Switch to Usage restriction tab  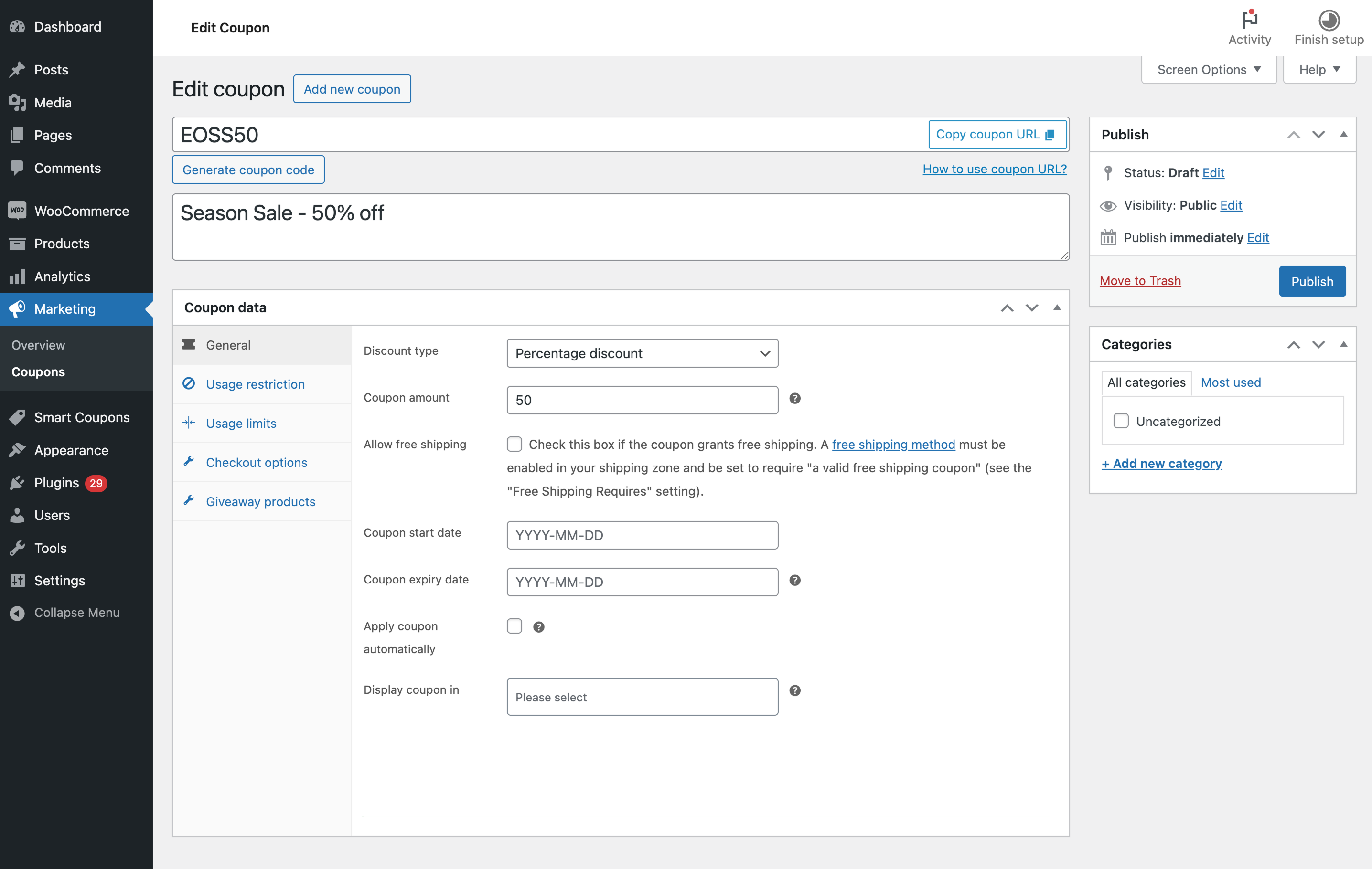[x=262, y=384]
